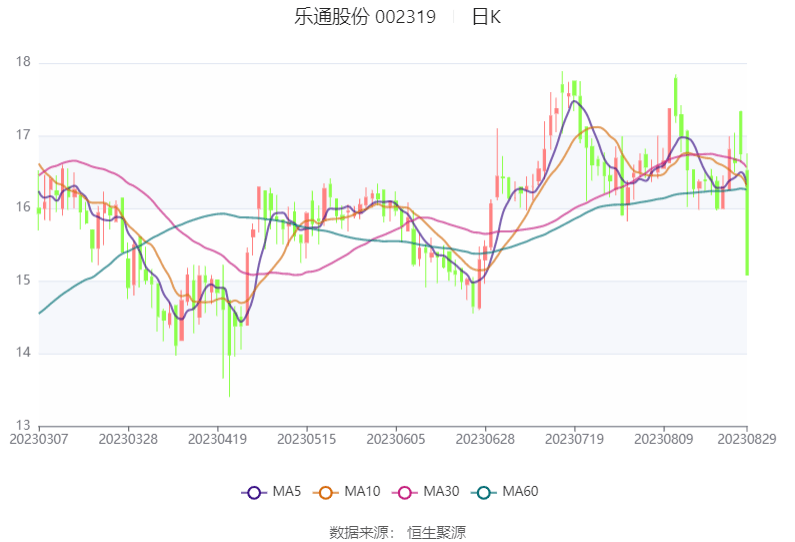Select the 日K label in title
795x542 pixels.
(486, 17)
